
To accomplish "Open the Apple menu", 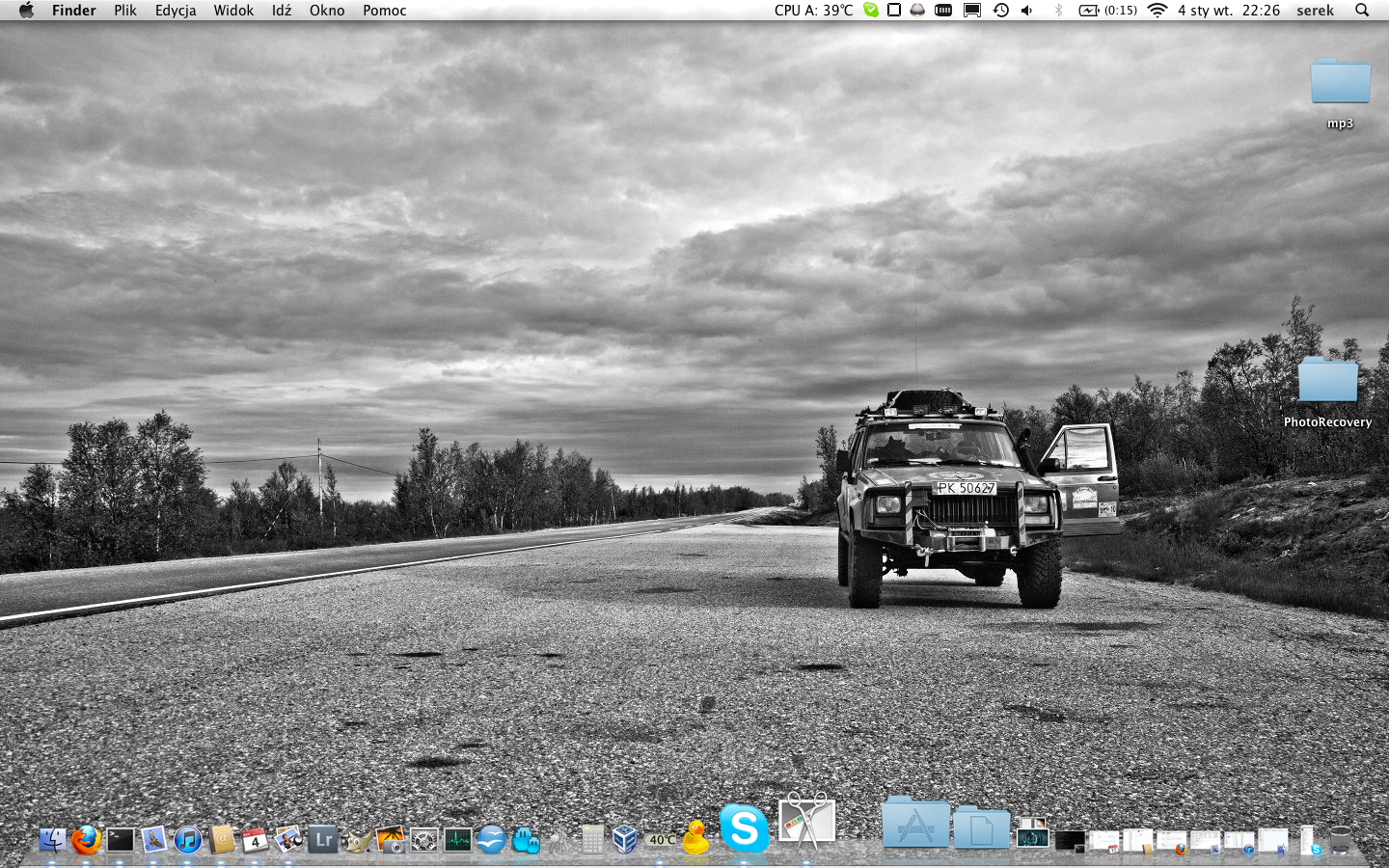I will 26,10.
